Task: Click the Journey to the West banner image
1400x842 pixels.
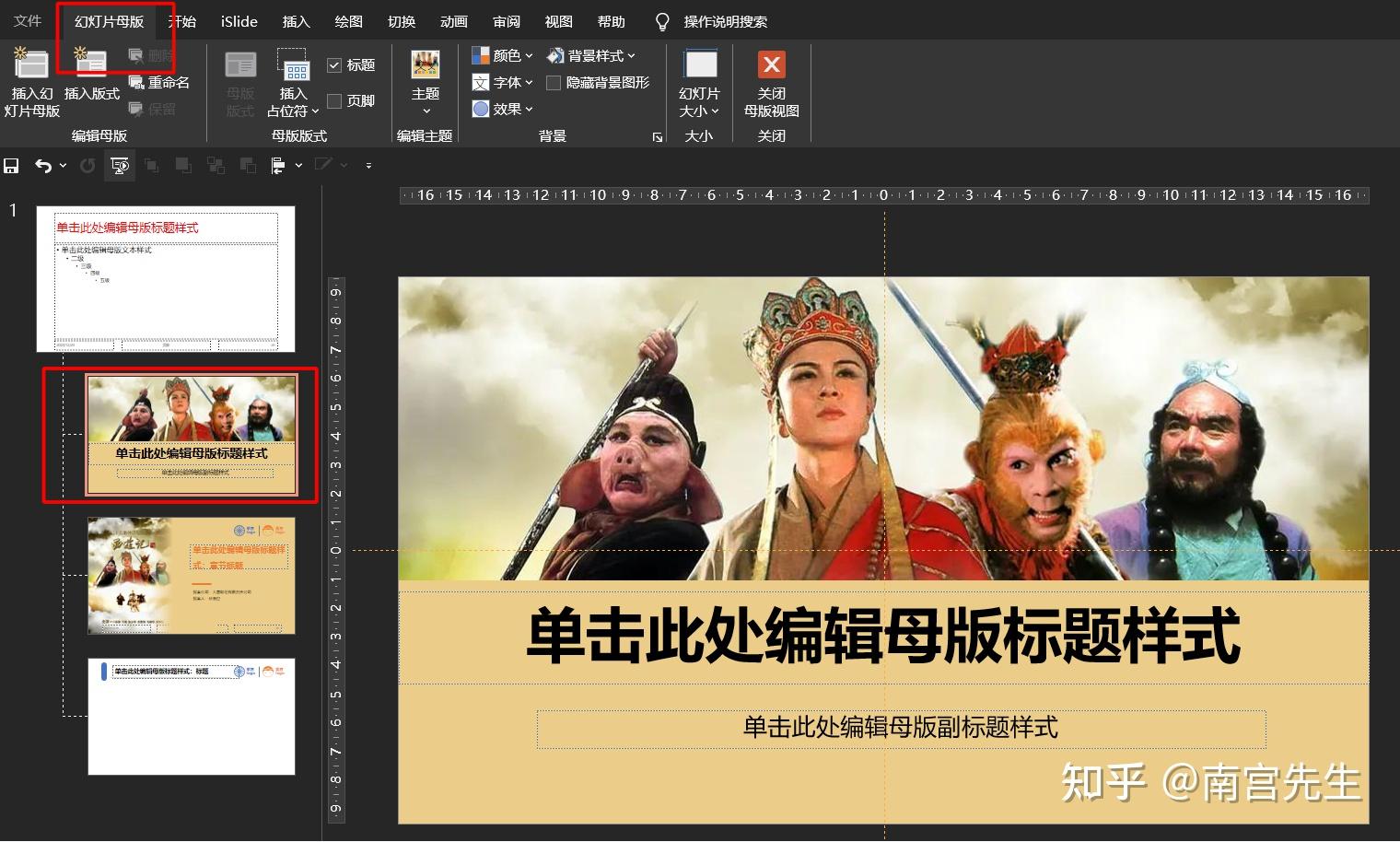Action: pyautogui.click(x=883, y=428)
